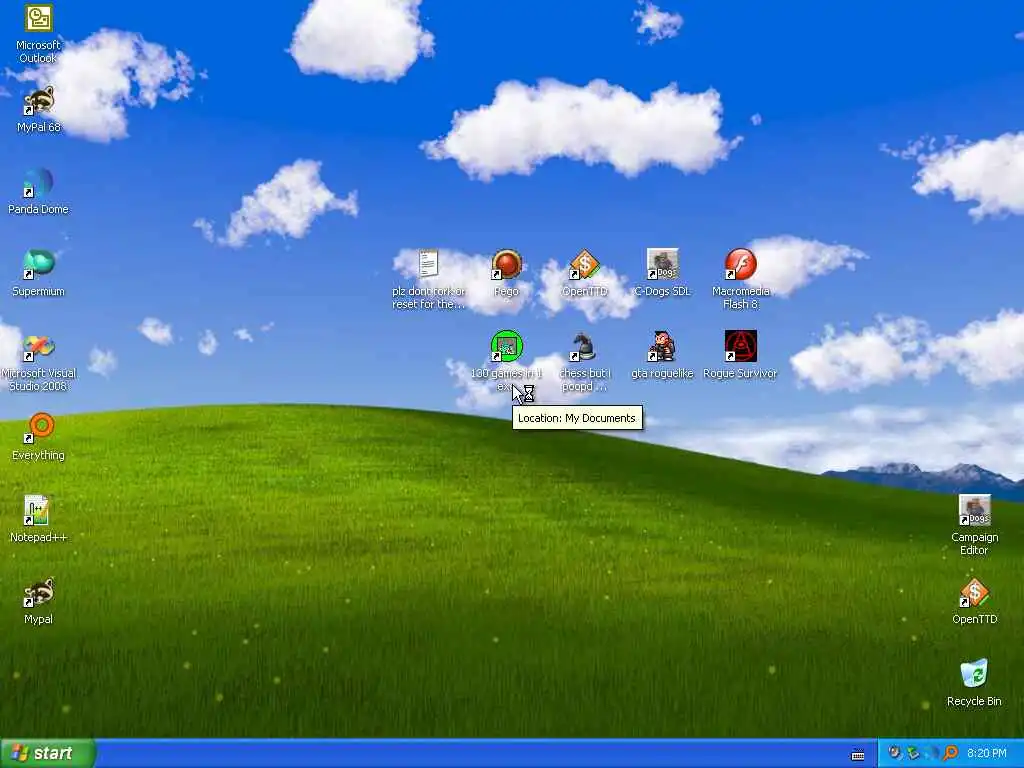Click the Macromedia Flash 8 icon
This screenshot has height=768, width=1024.
coord(741,264)
